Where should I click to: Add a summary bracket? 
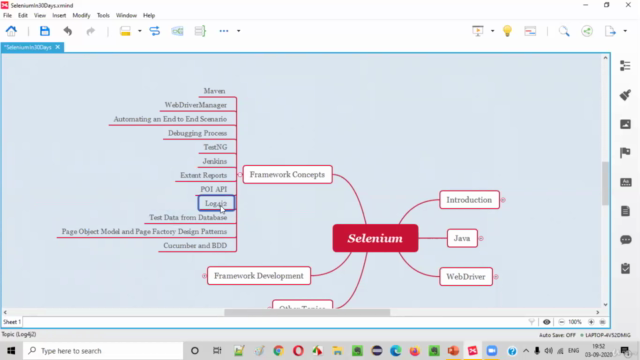[200, 31]
